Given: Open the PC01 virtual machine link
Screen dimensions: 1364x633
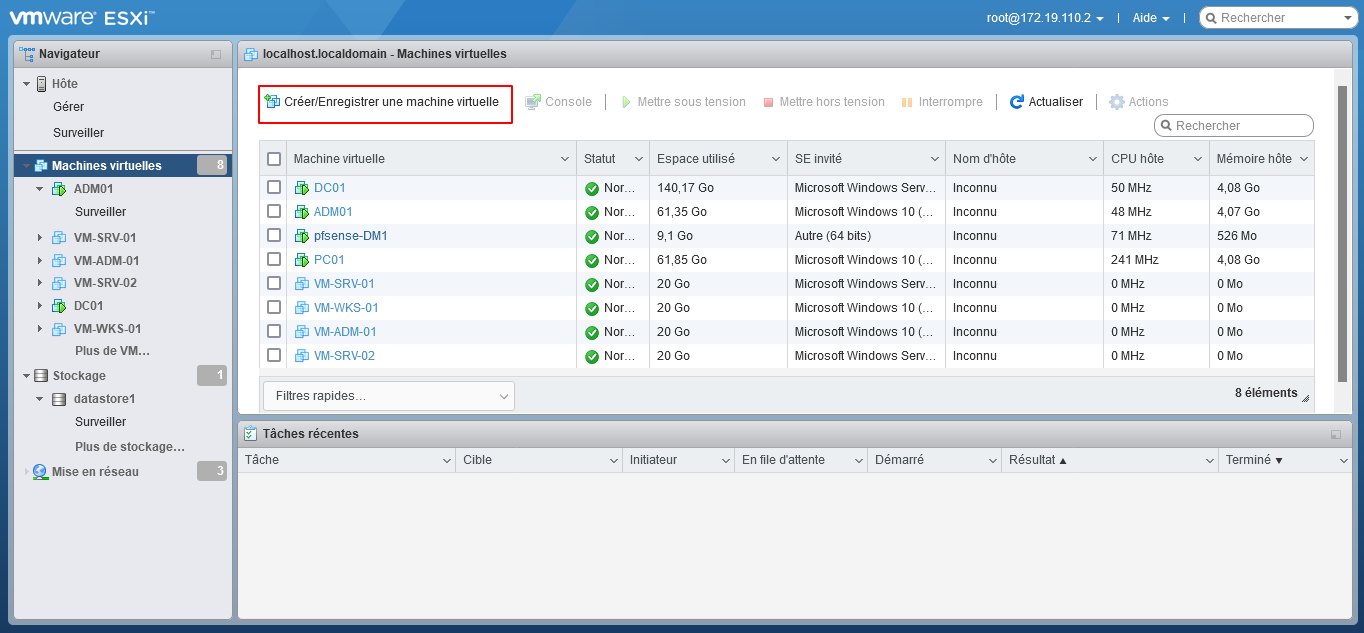Looking at the screenshot, I should [329, 260].
